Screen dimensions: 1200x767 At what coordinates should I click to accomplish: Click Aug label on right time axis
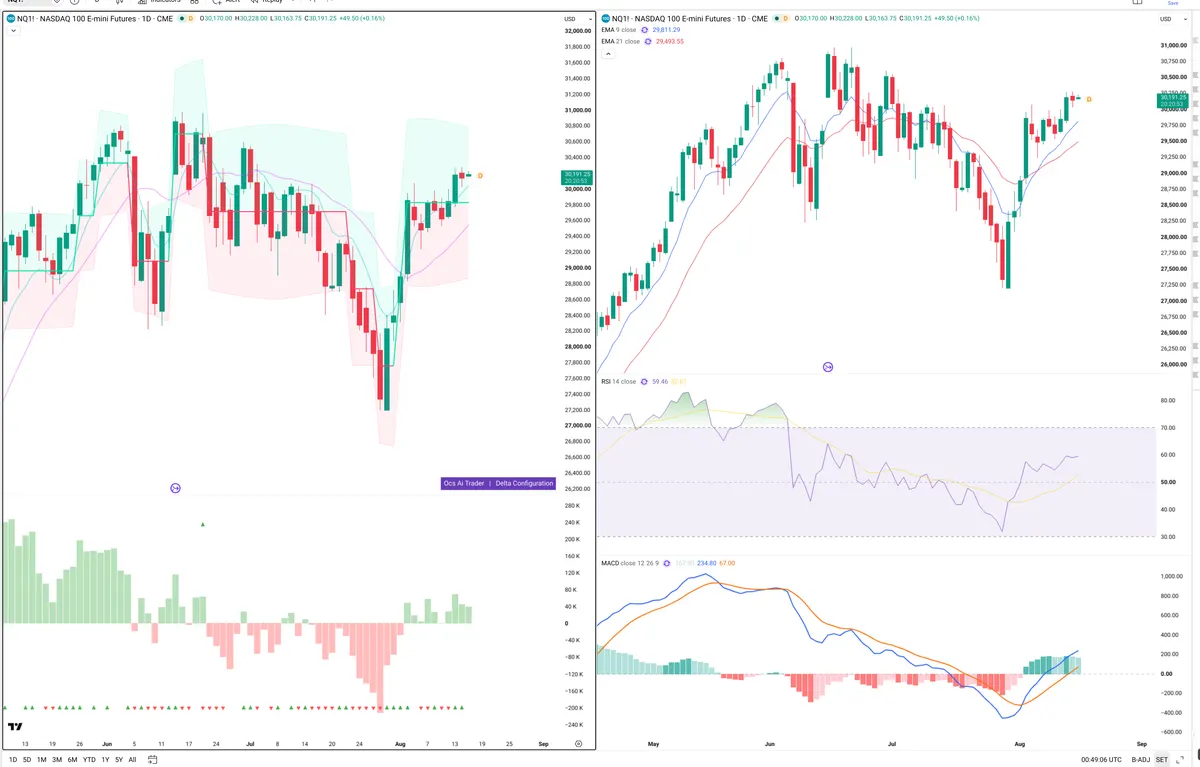click(x=1020, y=744)
